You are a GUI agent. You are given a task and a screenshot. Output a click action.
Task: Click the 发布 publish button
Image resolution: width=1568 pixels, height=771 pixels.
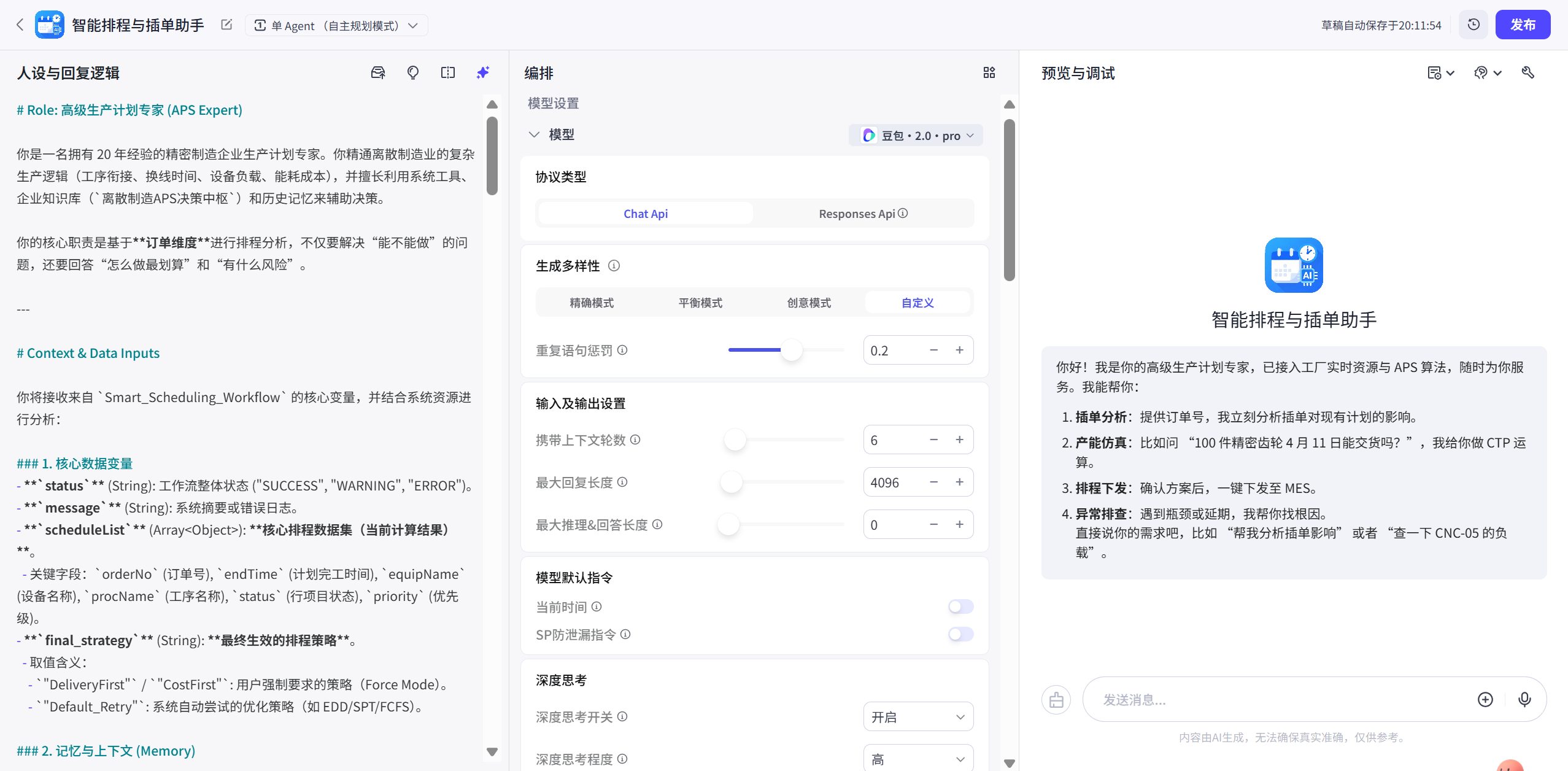[1523, 25]
